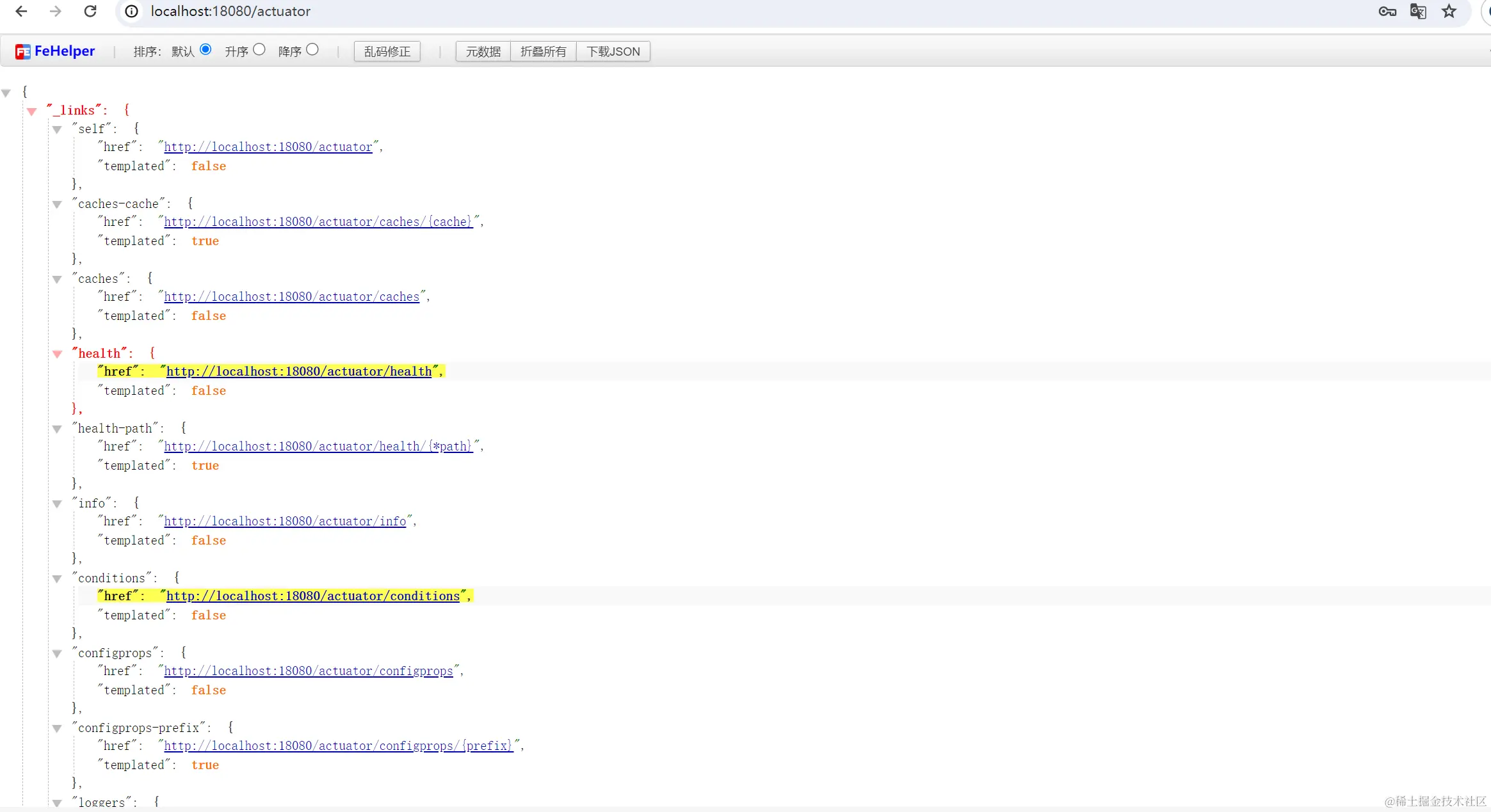
Task: Click 折叠所有 to fold everything
Action: click(543, 51)
